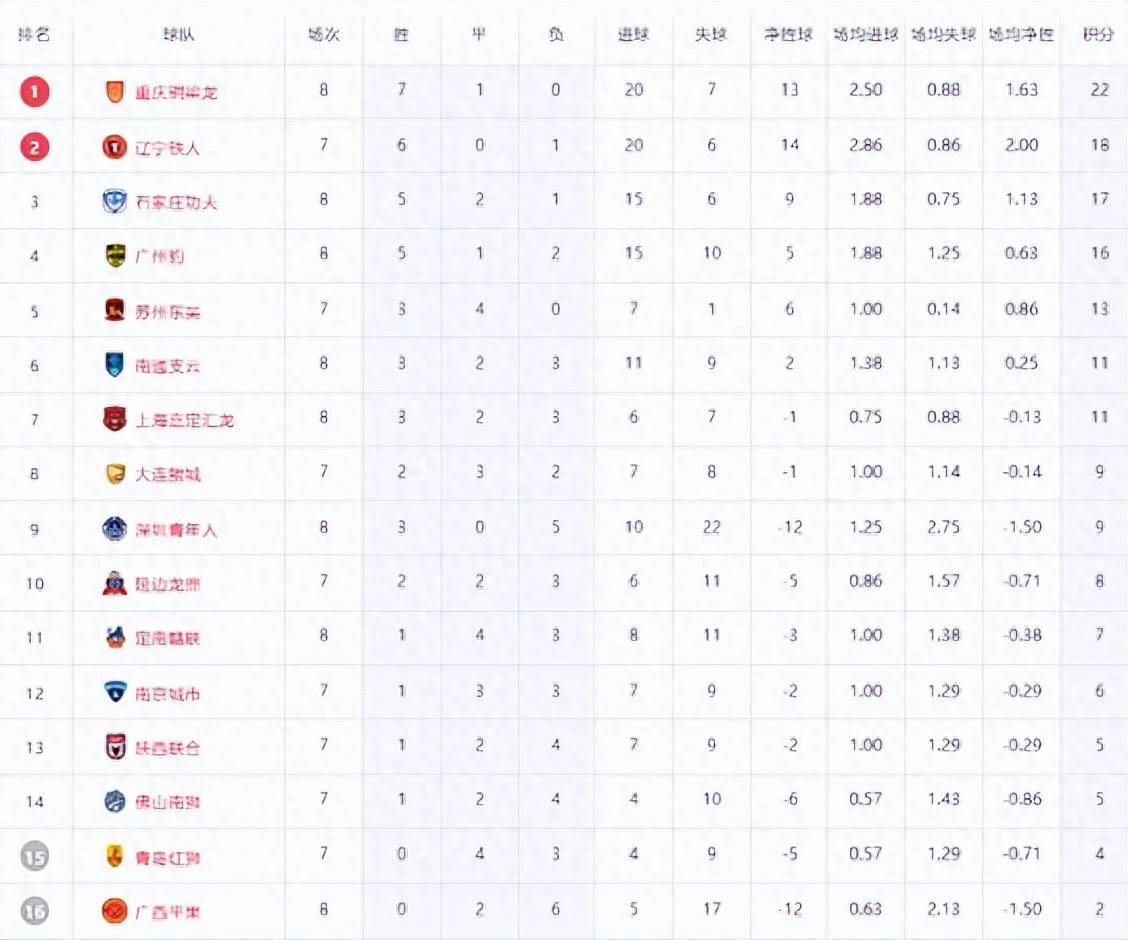Image resolution: width=1128 pixels, height=940 pixels.
Task: Click the 重庆铜梁龙 team logo
Action: [116, 92]
